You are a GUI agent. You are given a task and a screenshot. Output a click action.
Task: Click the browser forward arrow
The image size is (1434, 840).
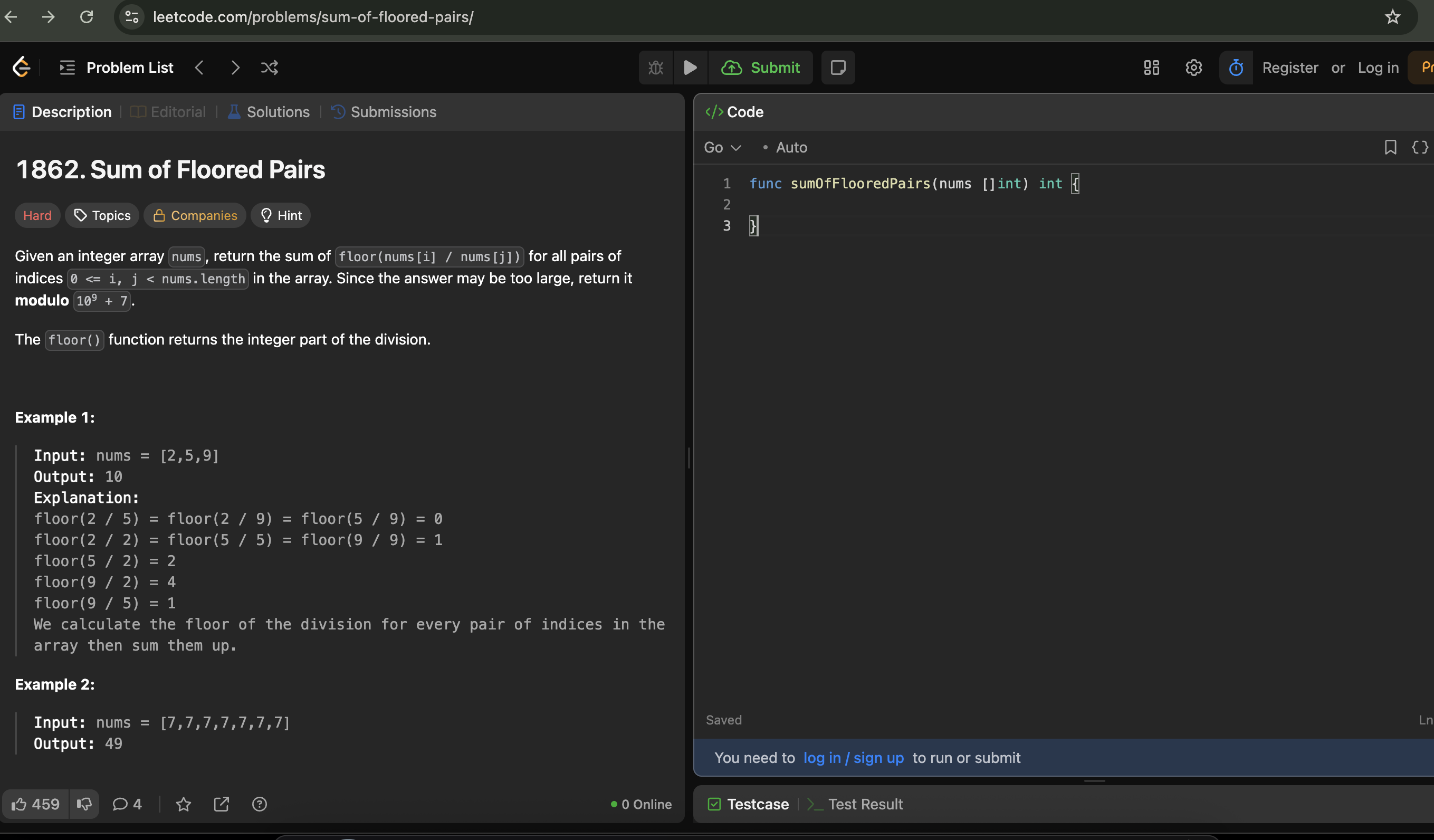49,17
